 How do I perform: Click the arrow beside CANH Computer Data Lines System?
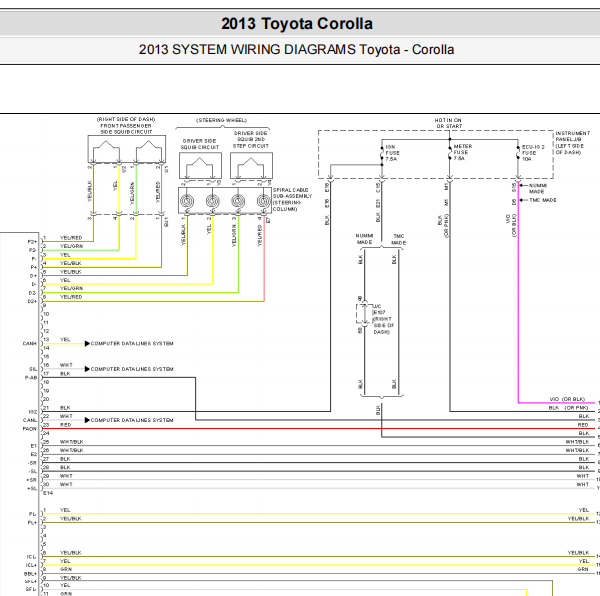(87, 344)
